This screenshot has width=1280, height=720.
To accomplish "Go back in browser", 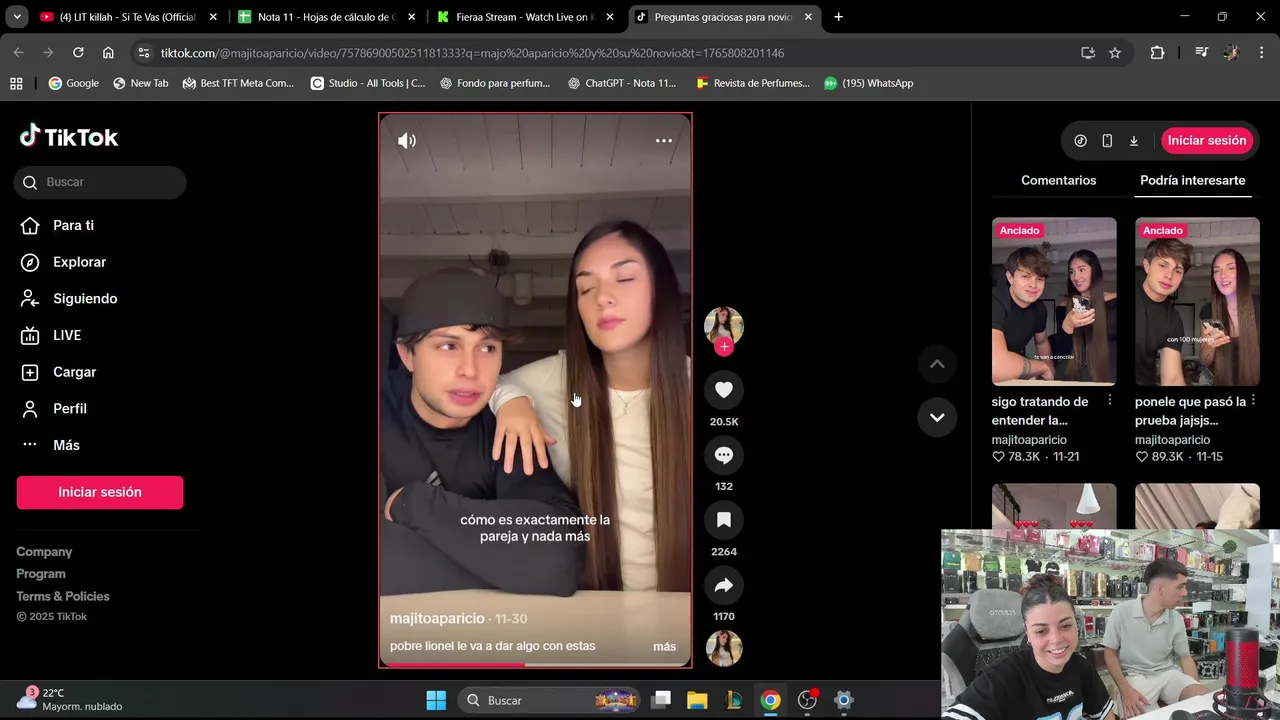I will [18, 53].
